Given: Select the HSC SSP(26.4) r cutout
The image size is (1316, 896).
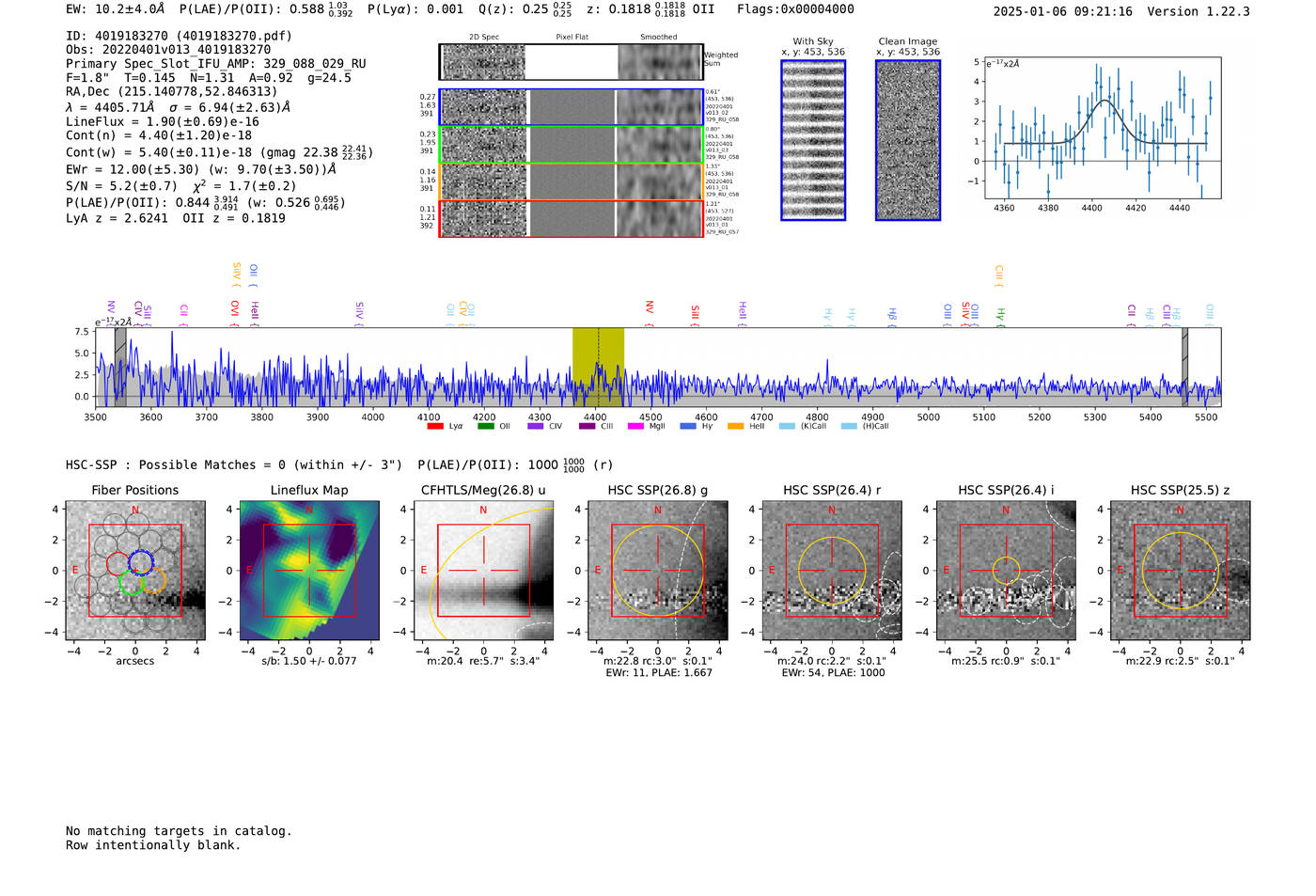Looking at the screenshot, I should click(832, 571).
